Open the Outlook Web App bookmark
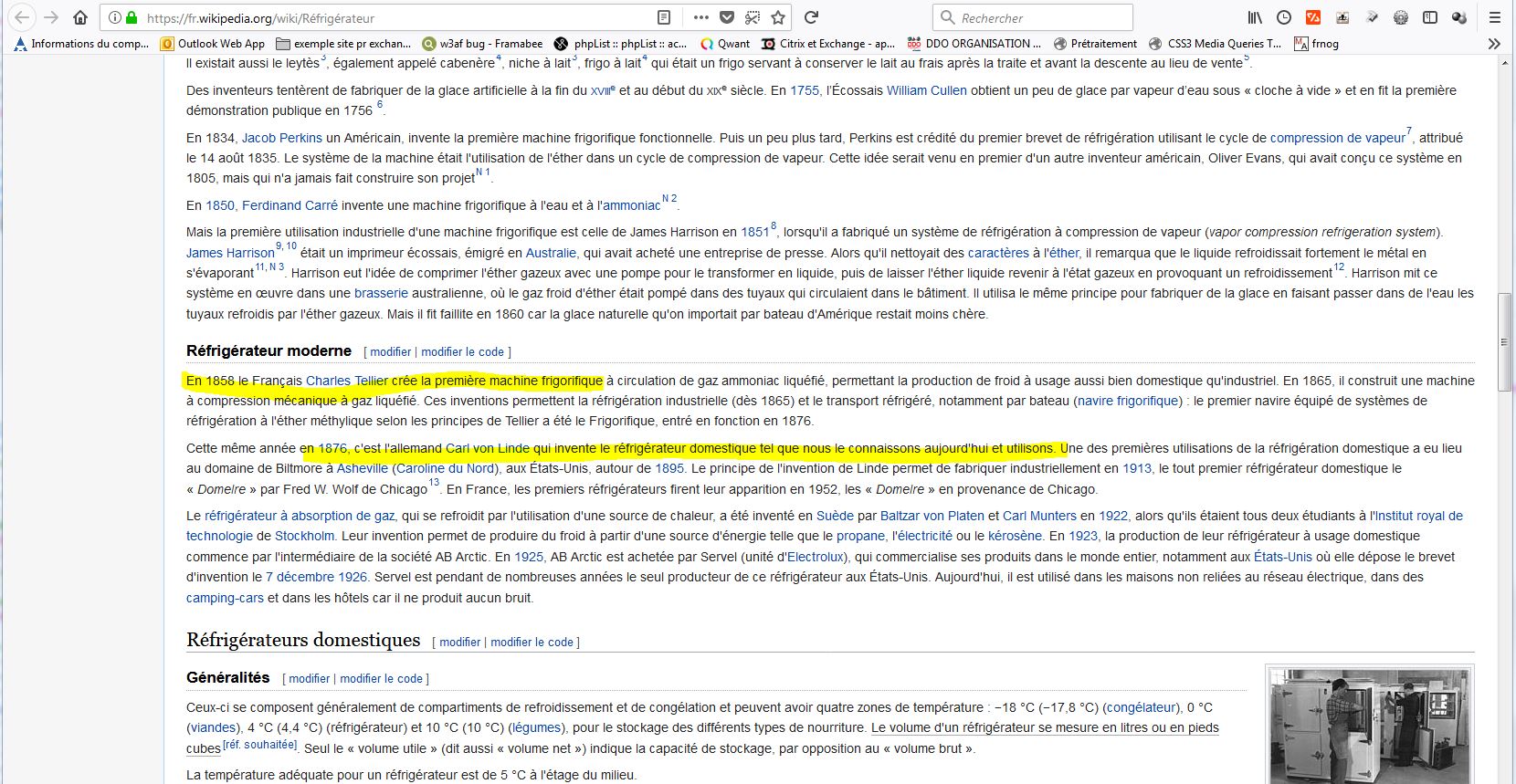 [x=213, y=43]
